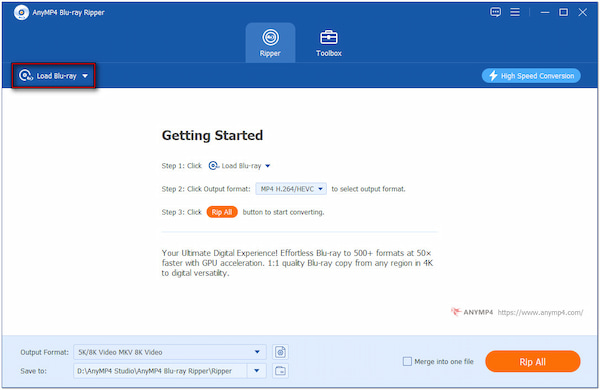Click Load Blu-ray in Step 1
Screen dimensions: 600x390
pyautogui.click(x=239, y=166)
